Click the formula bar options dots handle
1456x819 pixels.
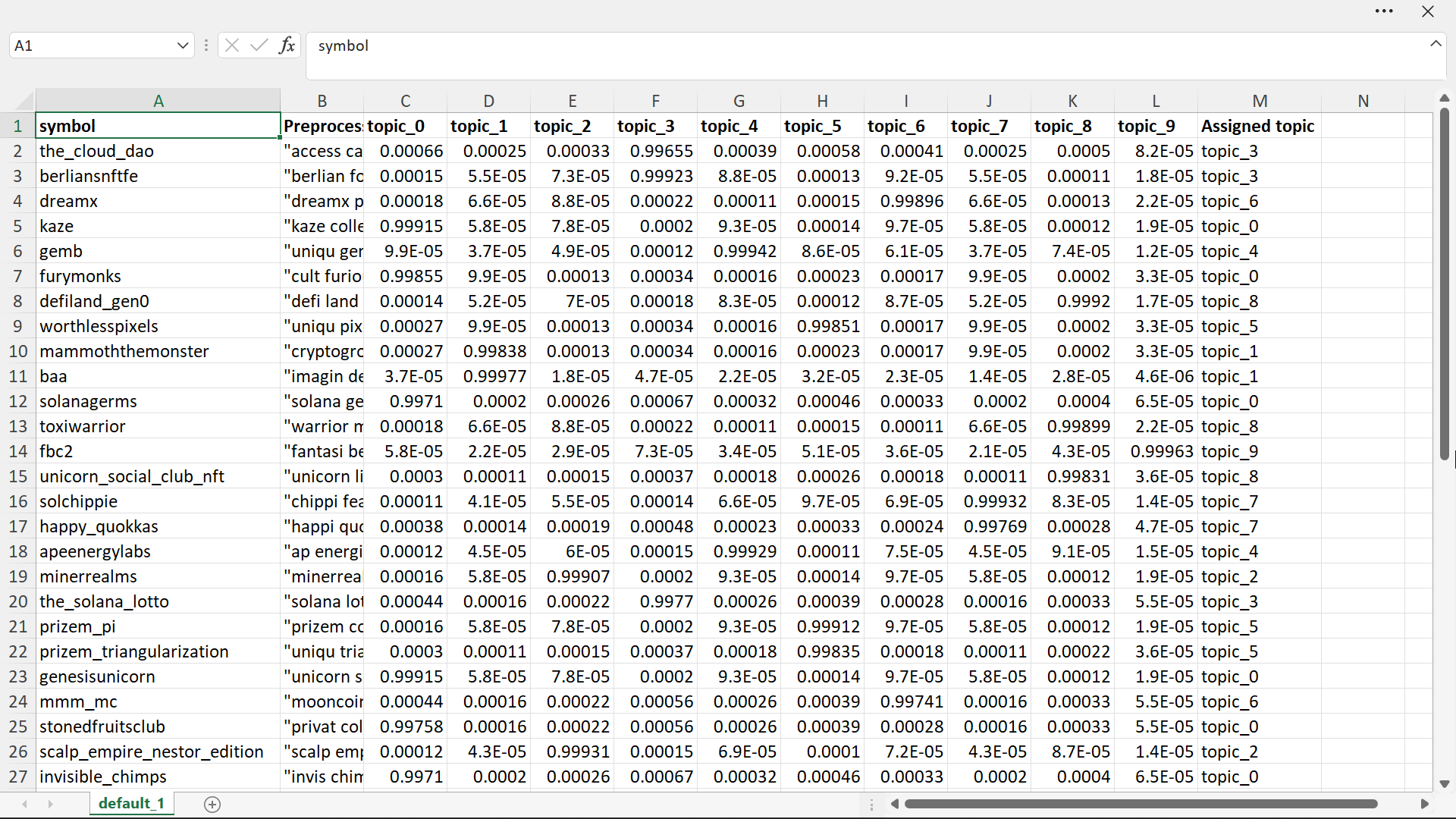tap(206, 45)
